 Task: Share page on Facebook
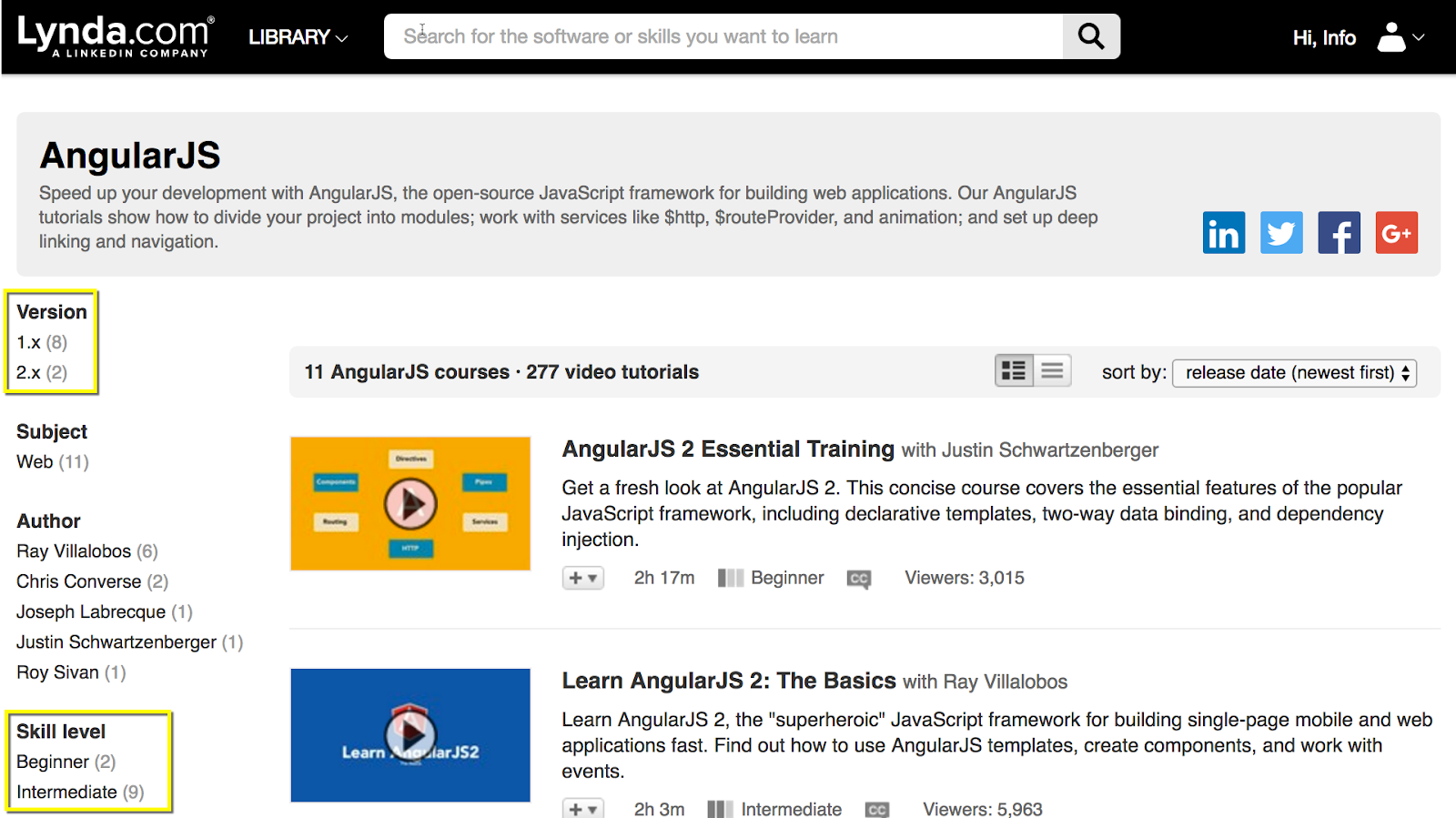(x=1339, y=233)
